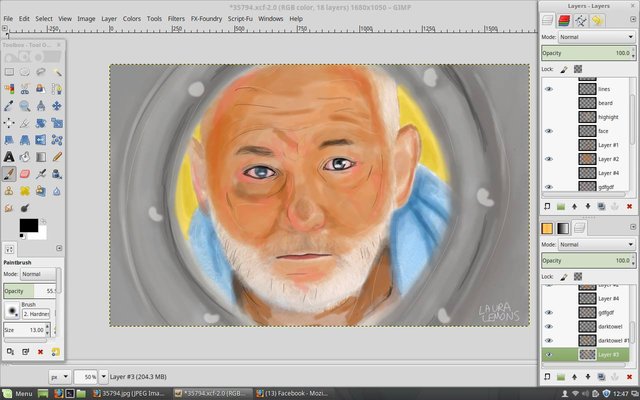Screen dimensions: 640x400
Task: Hide the selected Layer #3
Action: [549, 355]
